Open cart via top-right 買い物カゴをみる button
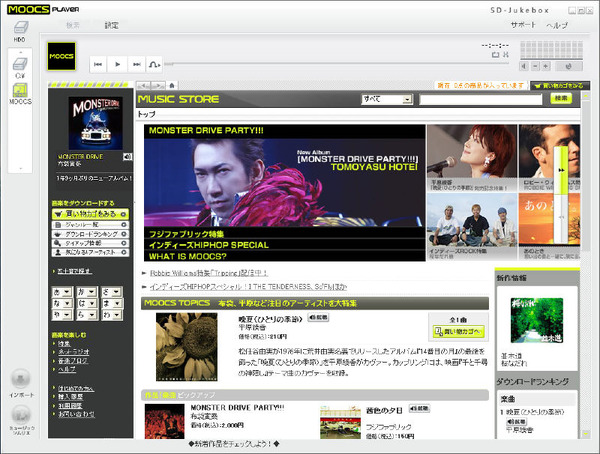The image size is (600, 454). pyautogui.click(x=560, y=86)
